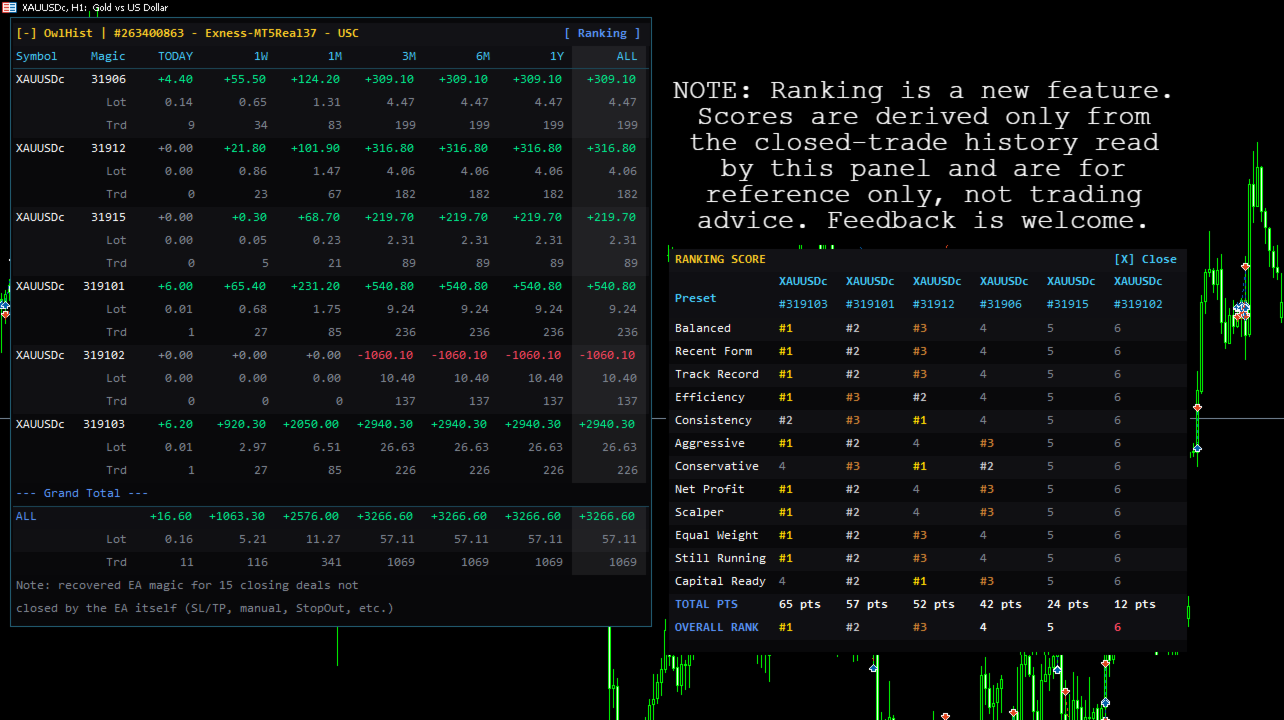Choose the Efficiency preset row
The image size is (1284, 720).
pos(928,397)
